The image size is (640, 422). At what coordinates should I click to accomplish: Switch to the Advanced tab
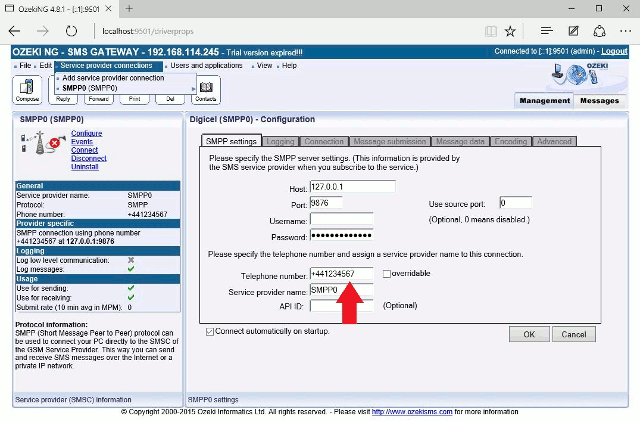(554, 142)
